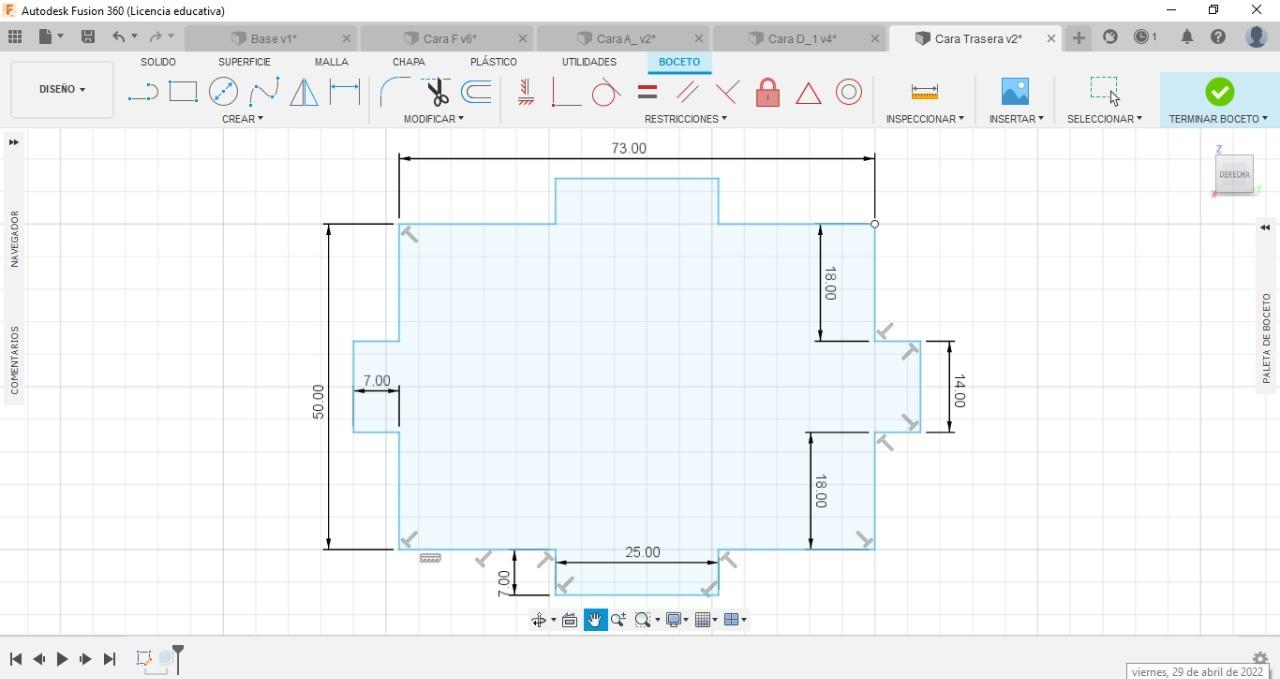Apply Coincident constraint icon
This screenshot has height=679, width=1280.
[x=727, y=92]
